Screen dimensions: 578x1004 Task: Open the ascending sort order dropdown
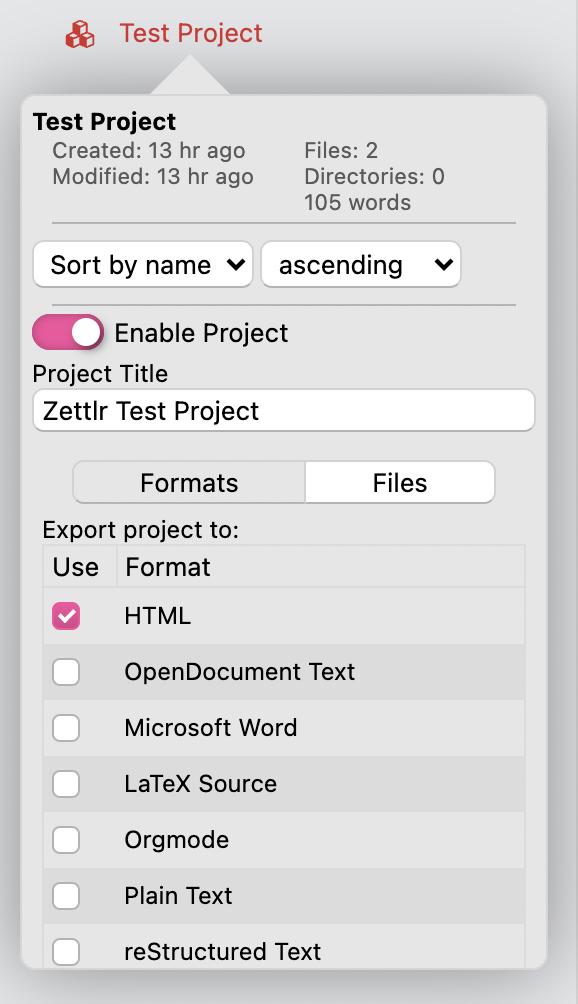click(361, 264)
